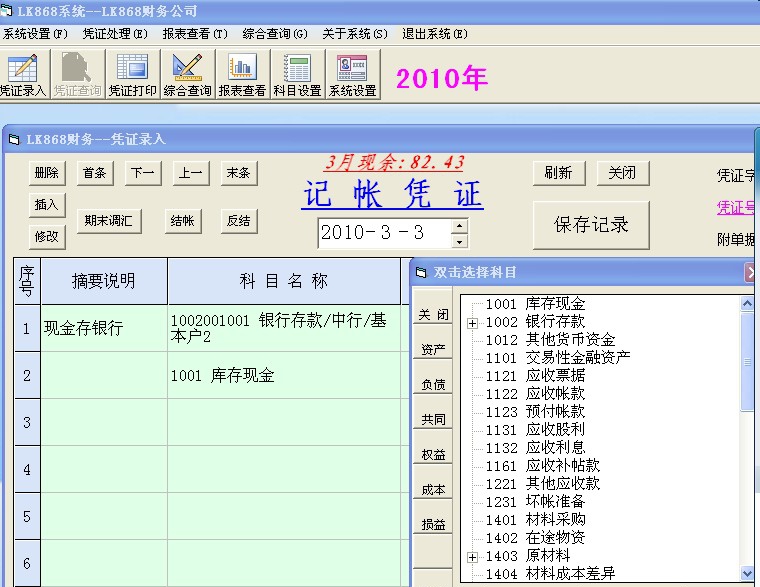The width and height of the screenshot is (760, 587).
Task: Click the 双击选择科目 panel title icon
Action: pos(421,273)
